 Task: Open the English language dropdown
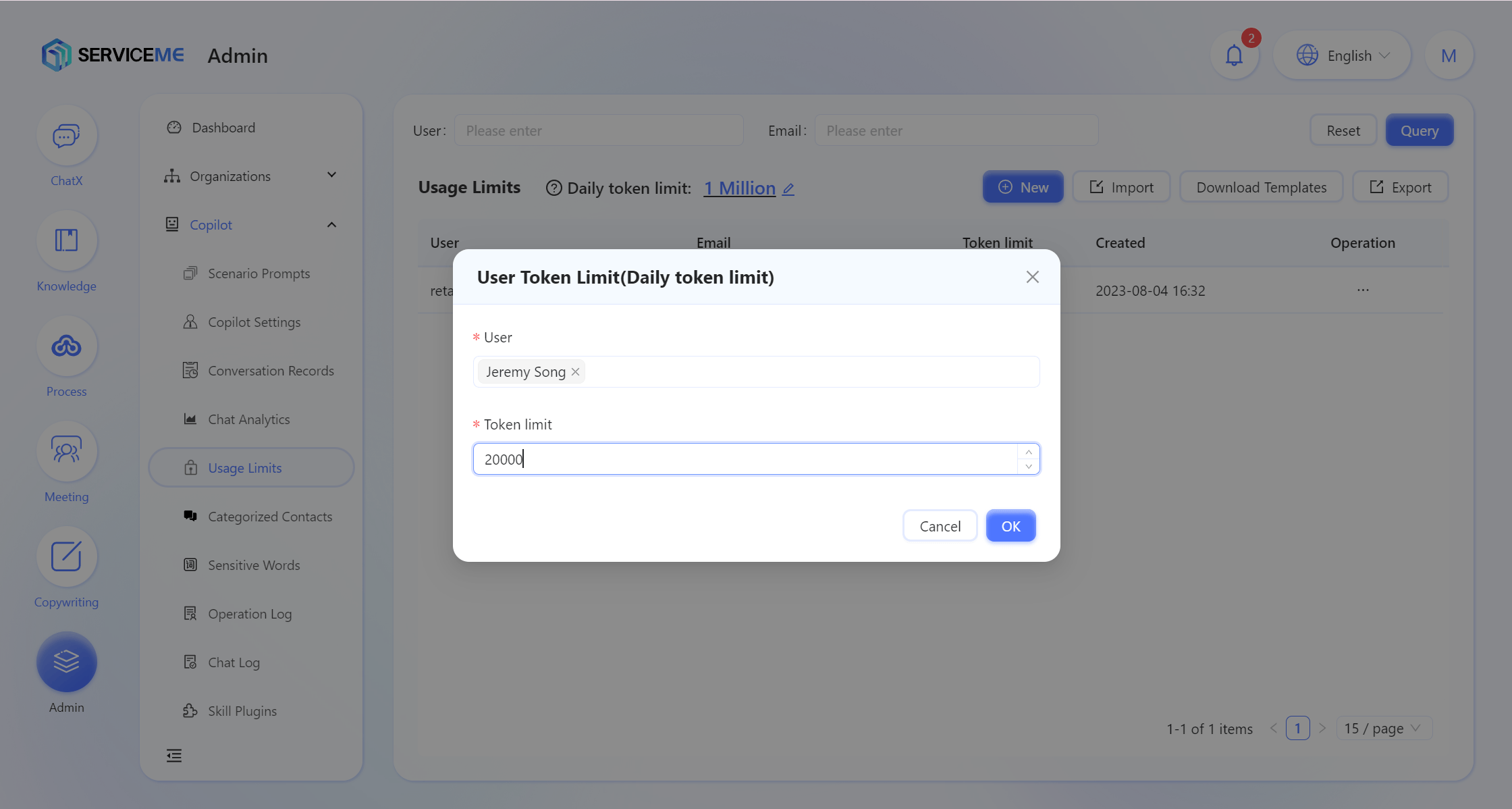[1342, 55]
